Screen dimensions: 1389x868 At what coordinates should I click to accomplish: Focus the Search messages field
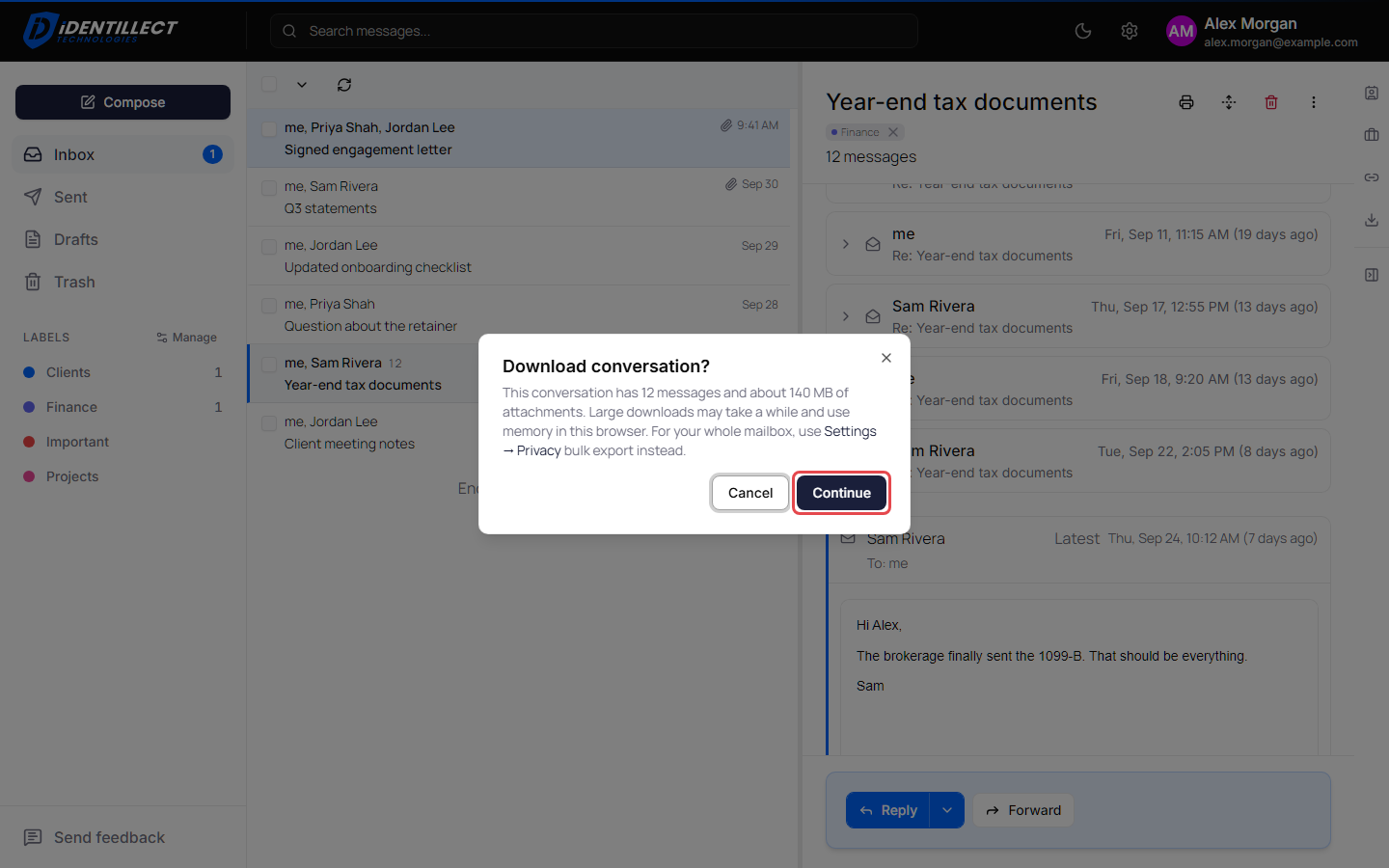[x=593, y=31]
